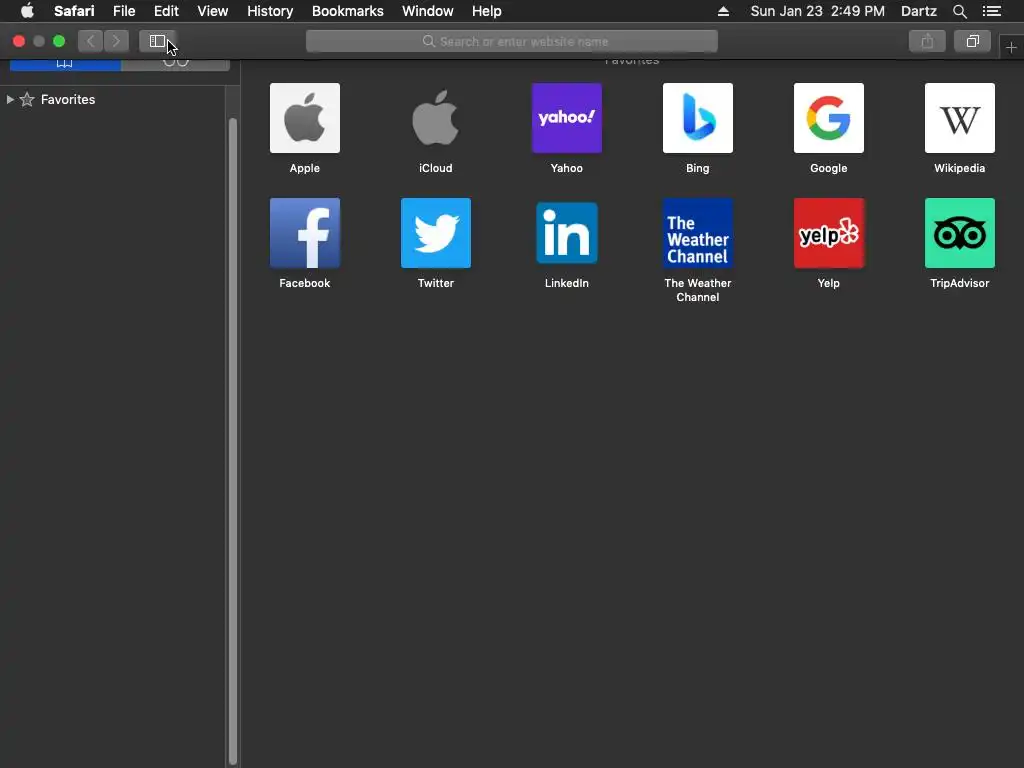Click the sidebar vertical scrollbar
The width and height of the screenshot is (1024, 768).
(233, 441)
